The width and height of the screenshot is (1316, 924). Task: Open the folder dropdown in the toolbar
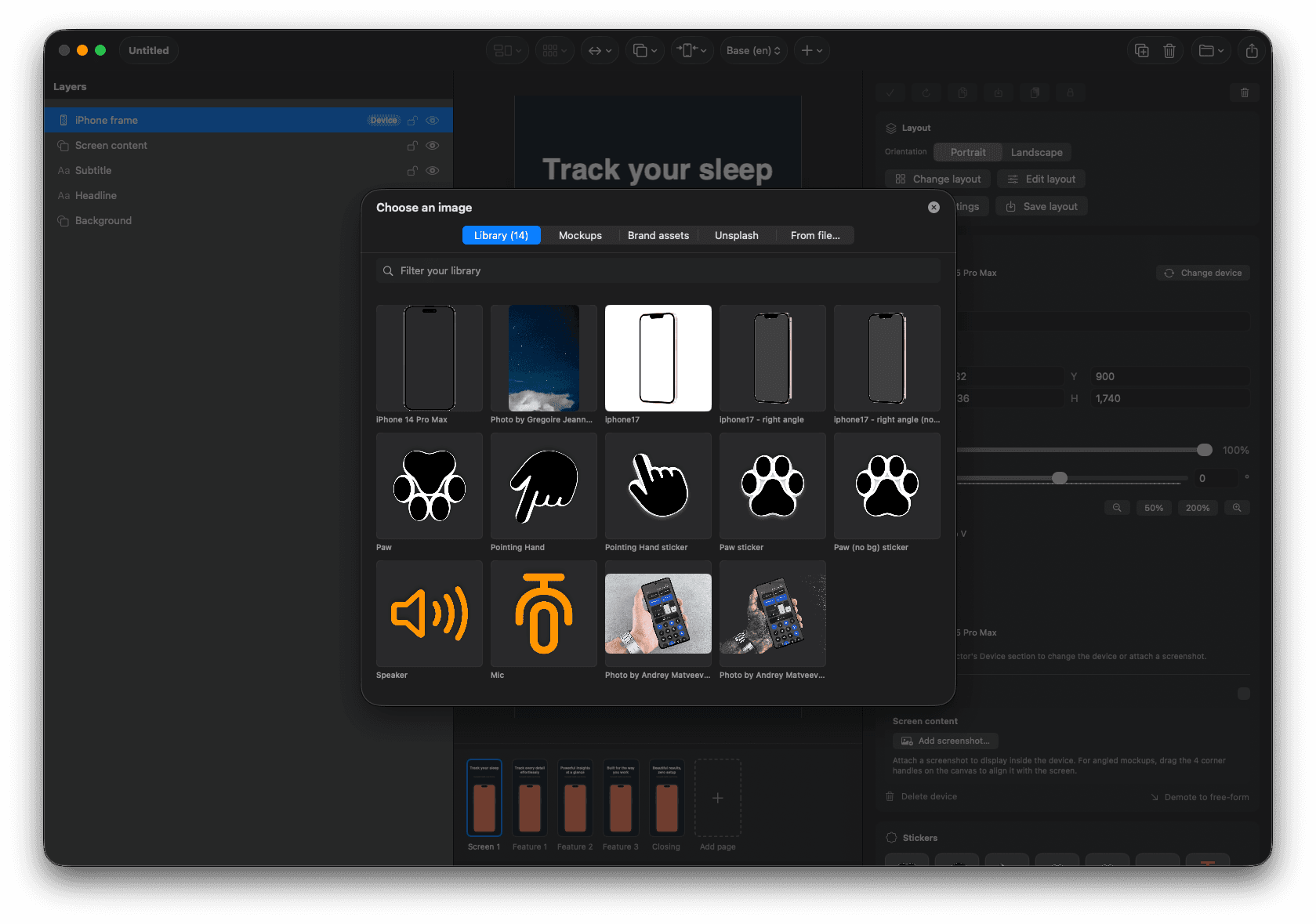pos(1211,50)
